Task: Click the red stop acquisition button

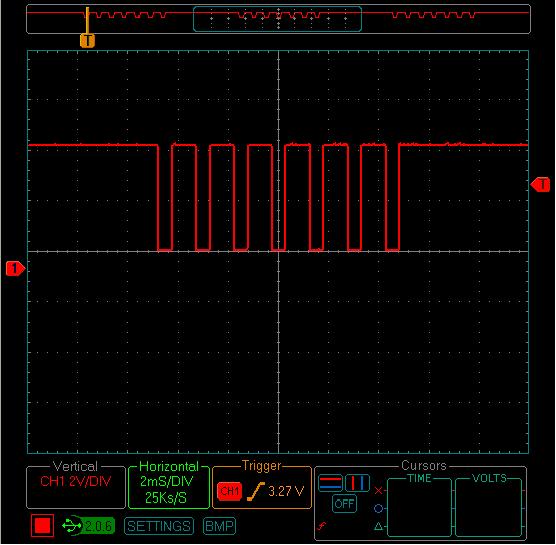Action: coord(42,525)
